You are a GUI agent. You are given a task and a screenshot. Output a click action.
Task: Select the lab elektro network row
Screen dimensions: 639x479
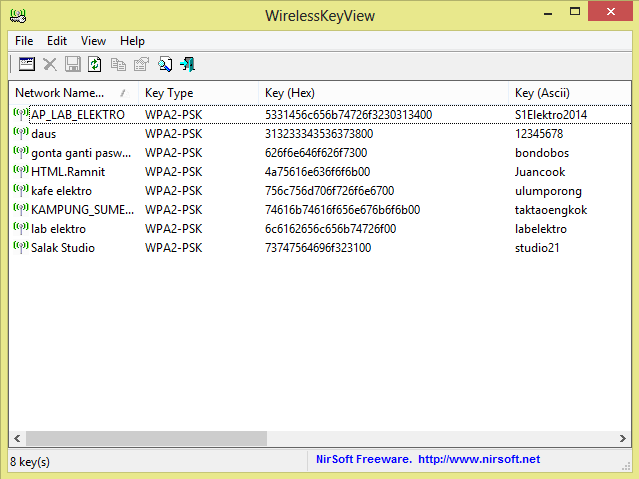click(x=320, y=229)
